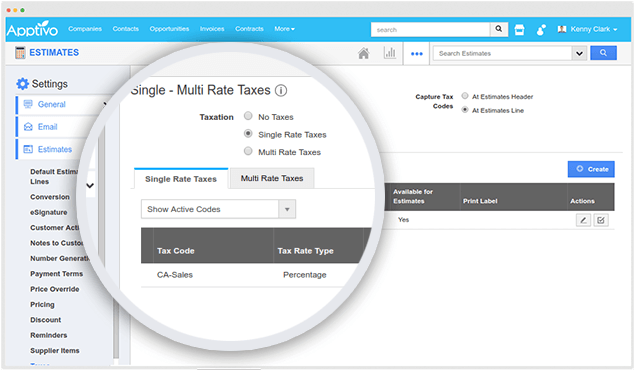Select Number Generation in settings list
The width and height of the screenshot is (635, 371).
(60, 258)
